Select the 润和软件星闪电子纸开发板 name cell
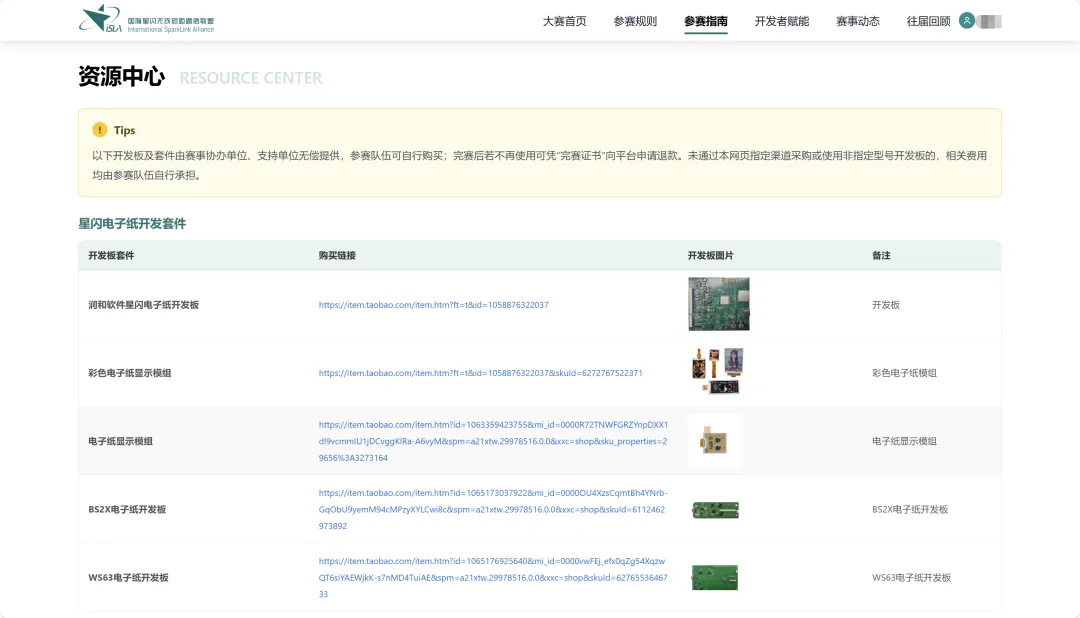 [143, 305]
